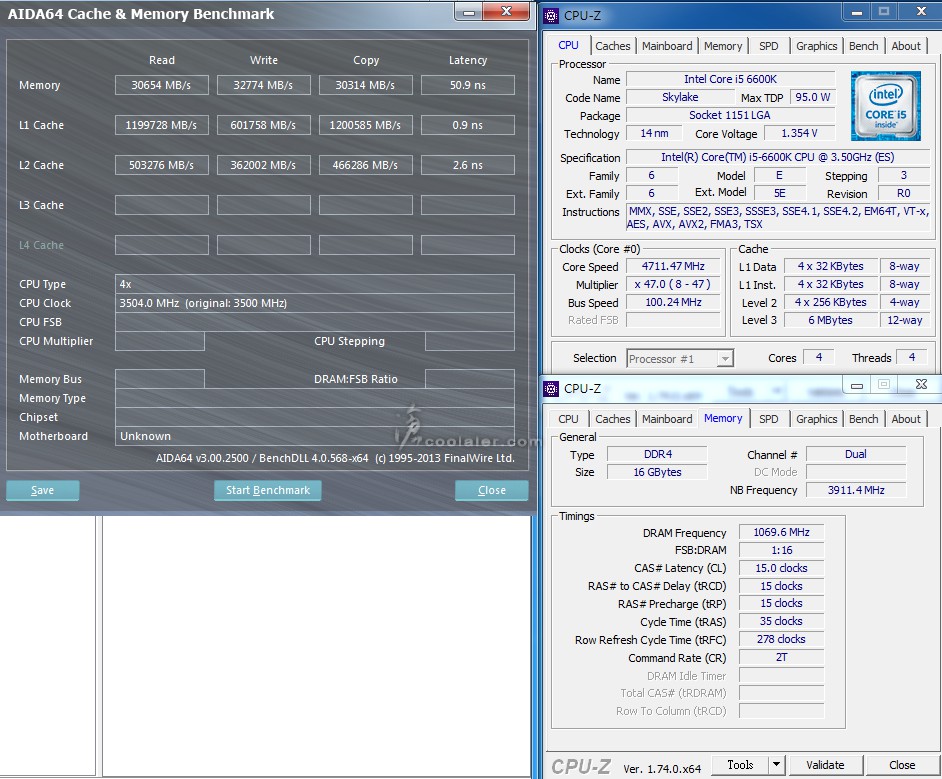Click DRAM Frequency value 1069.6 MHz

781,532
